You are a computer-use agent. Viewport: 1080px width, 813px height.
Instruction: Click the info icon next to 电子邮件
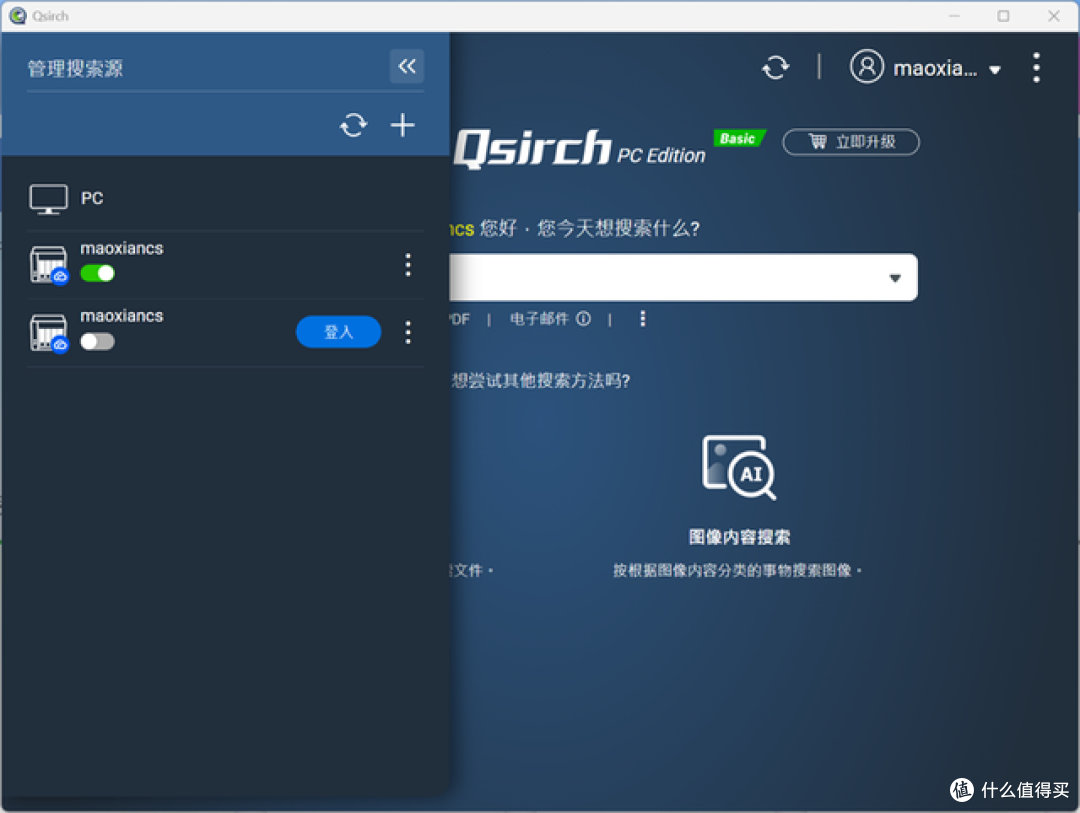point(583,318)
